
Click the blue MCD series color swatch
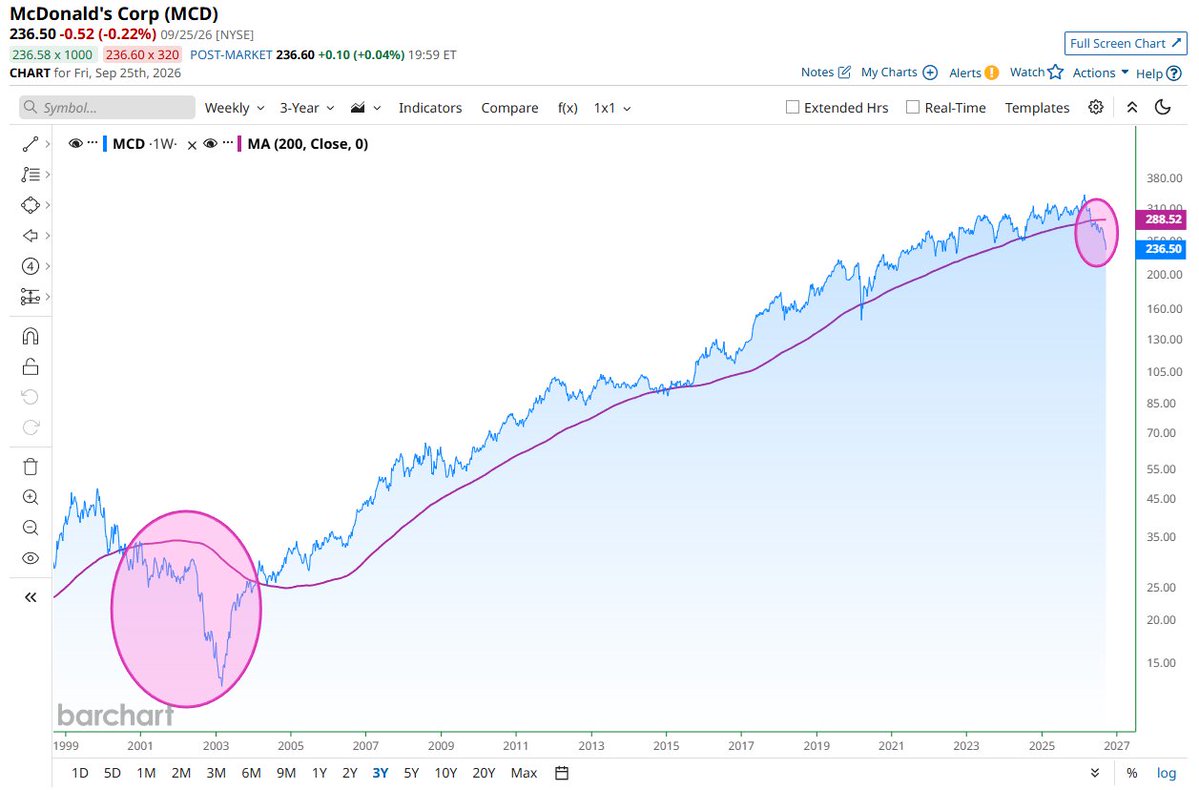coord(105,144)
